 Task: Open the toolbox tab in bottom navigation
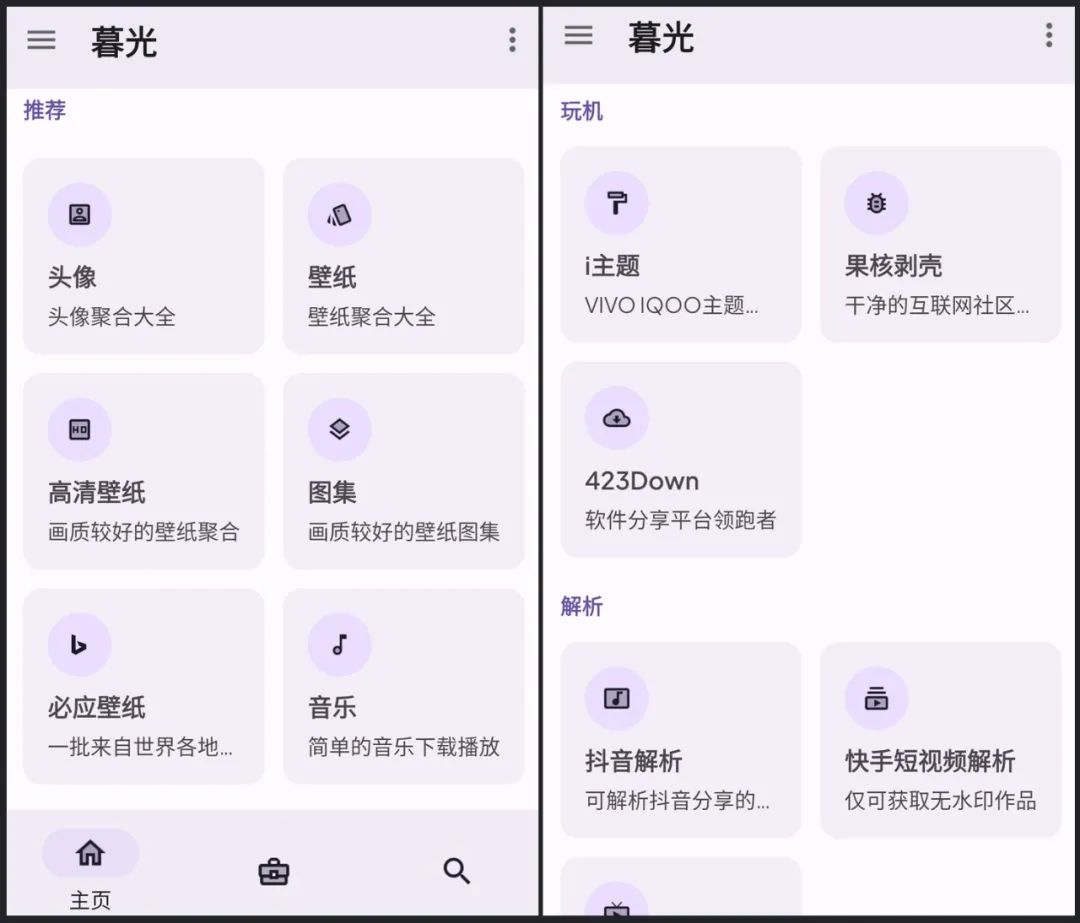[273, 872]
